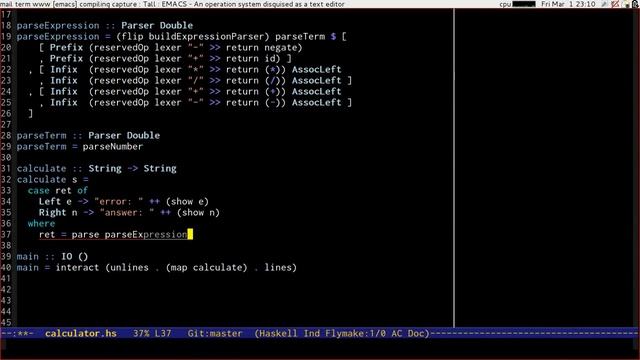Viewport: 640px width, 360px height.
Task: Click the calculator.hs buffer name in mode line
Action: [x=81, y=333]
